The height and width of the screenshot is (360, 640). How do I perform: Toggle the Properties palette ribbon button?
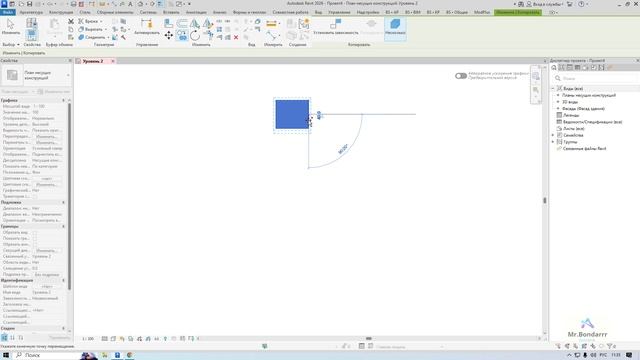coord(31,35)
